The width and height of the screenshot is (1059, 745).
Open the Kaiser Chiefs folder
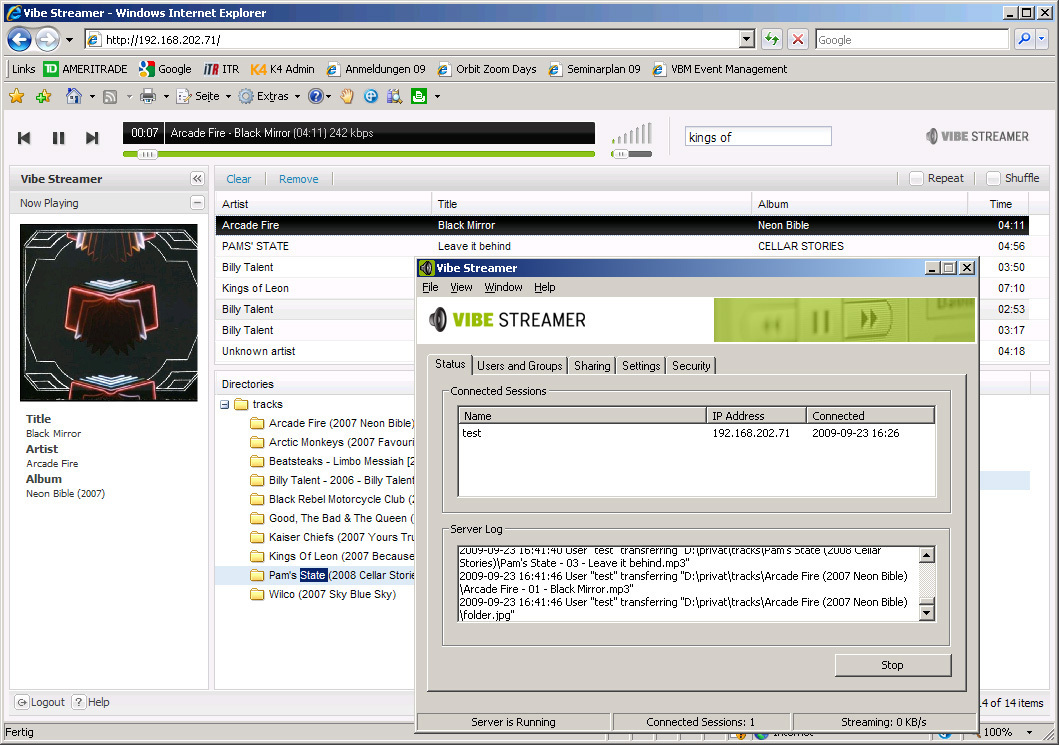point(332,538)
